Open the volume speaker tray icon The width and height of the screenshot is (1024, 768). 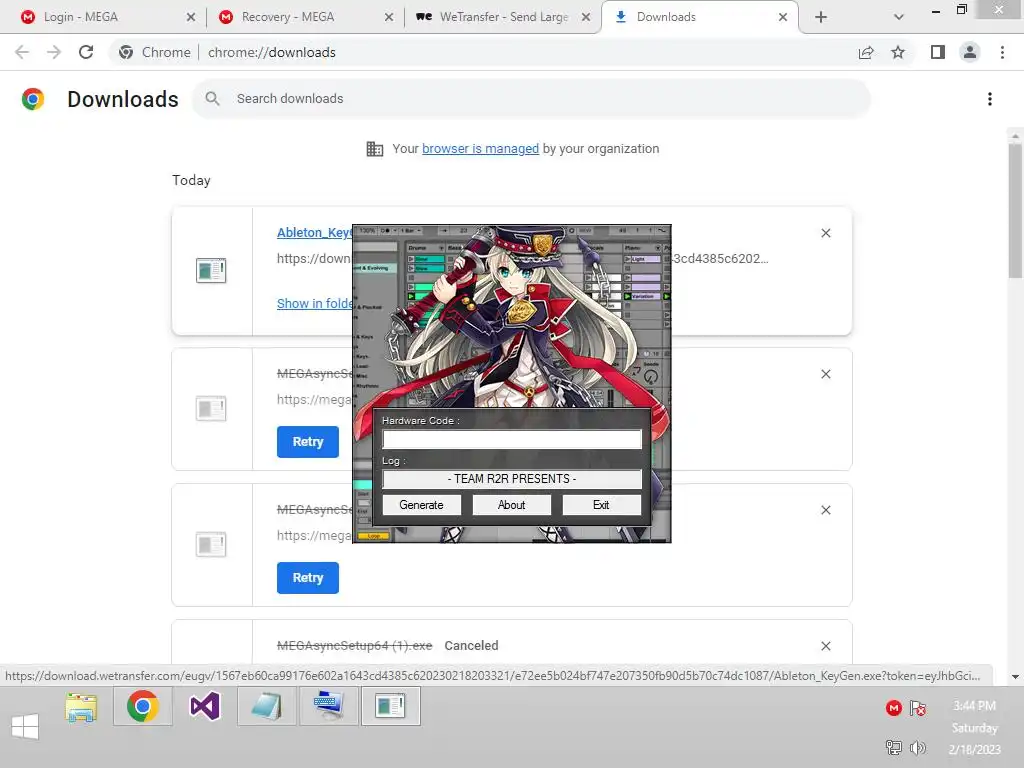918,748
